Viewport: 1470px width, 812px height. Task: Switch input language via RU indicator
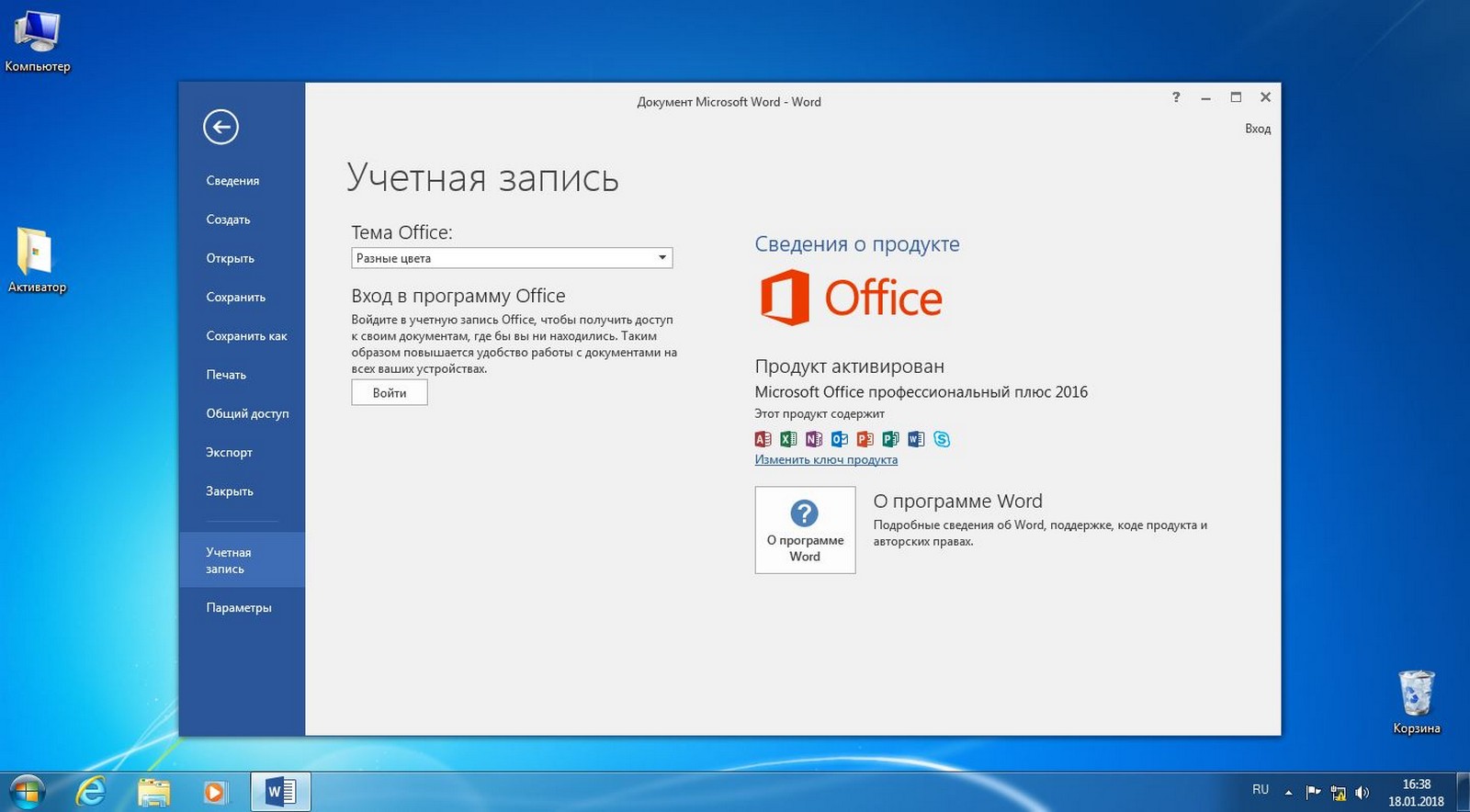(1261, 790)
